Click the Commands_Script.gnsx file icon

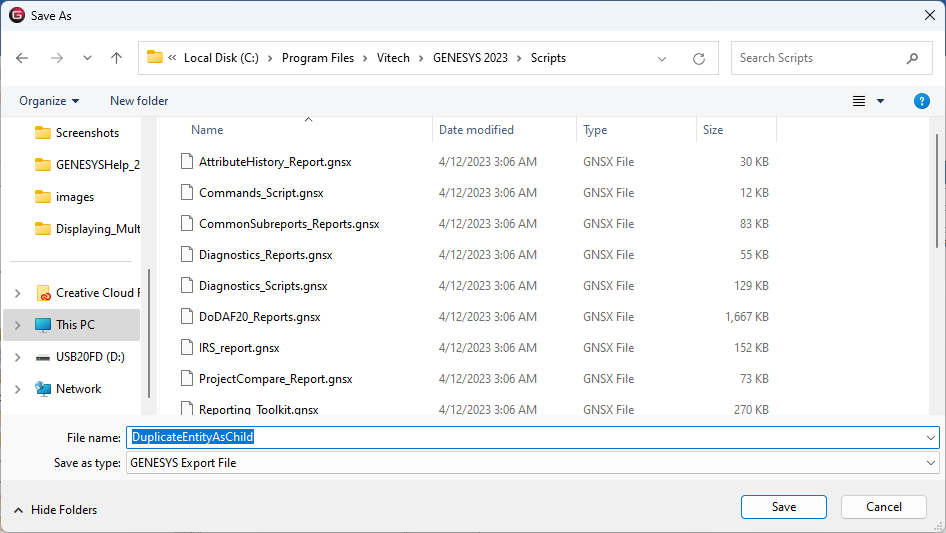coord(185,193)
